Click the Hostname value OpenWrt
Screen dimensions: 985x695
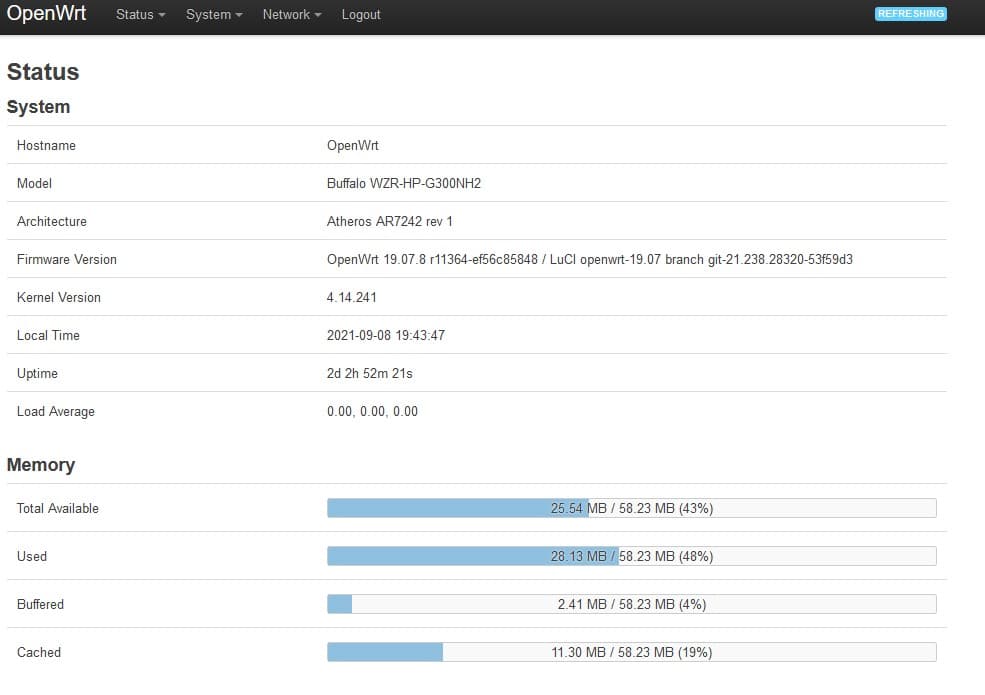point(352,145)
